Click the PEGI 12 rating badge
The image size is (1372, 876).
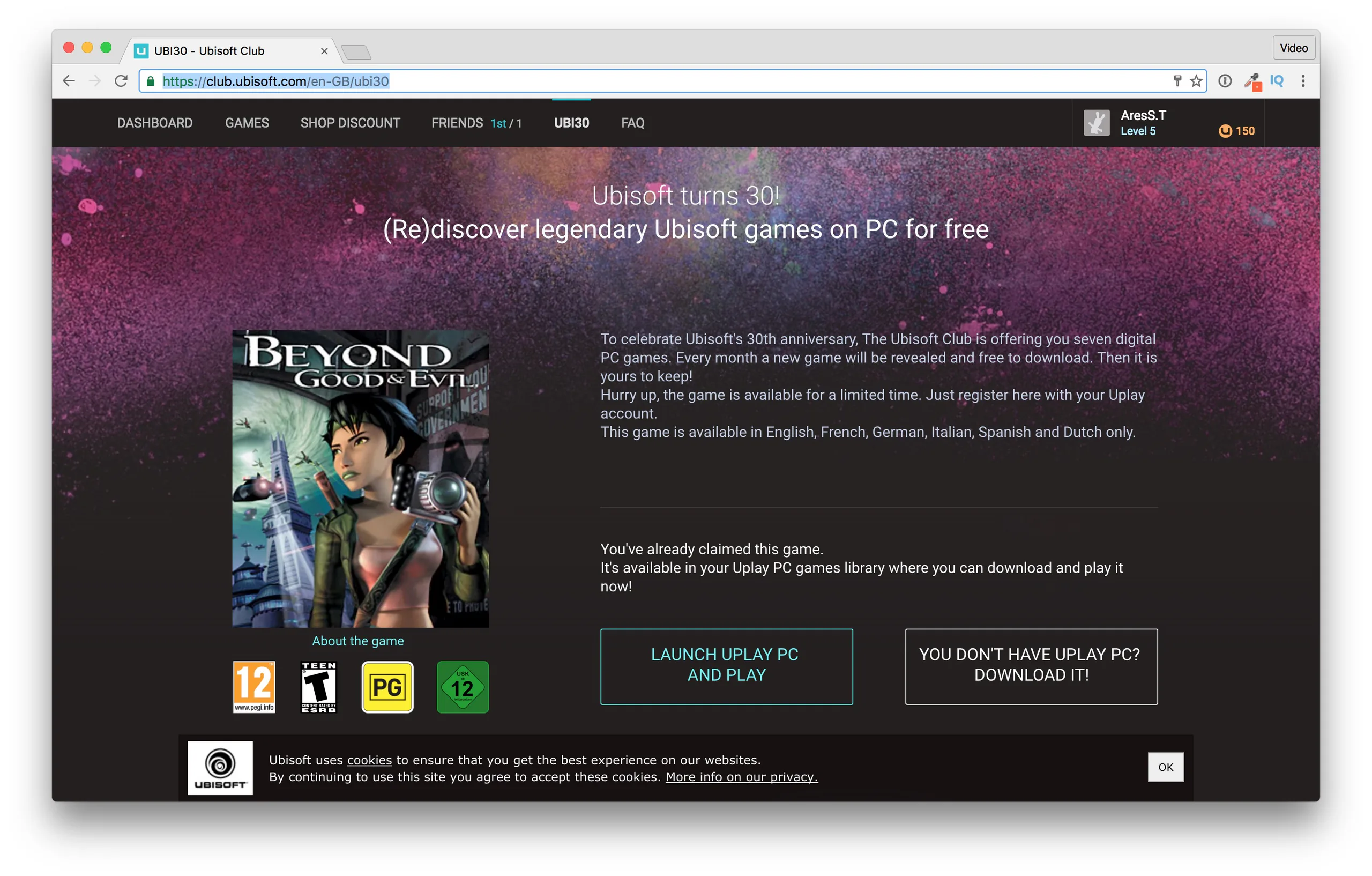254,687
